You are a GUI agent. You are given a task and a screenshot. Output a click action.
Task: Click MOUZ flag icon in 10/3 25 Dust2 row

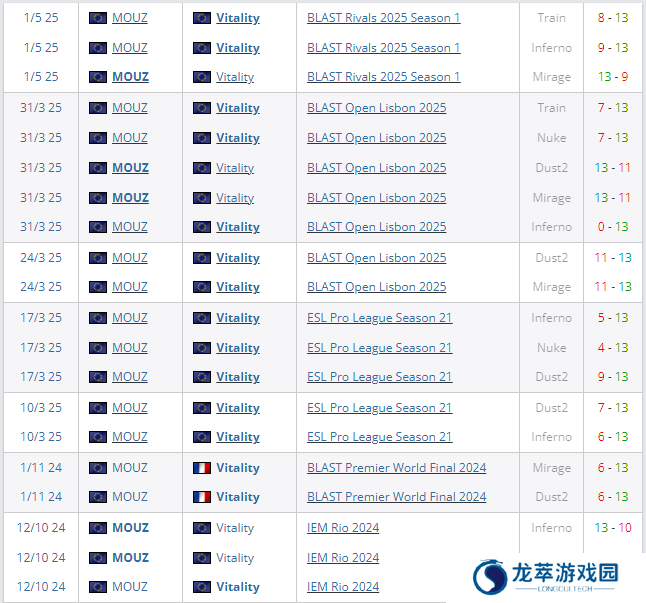click(98, 408)
